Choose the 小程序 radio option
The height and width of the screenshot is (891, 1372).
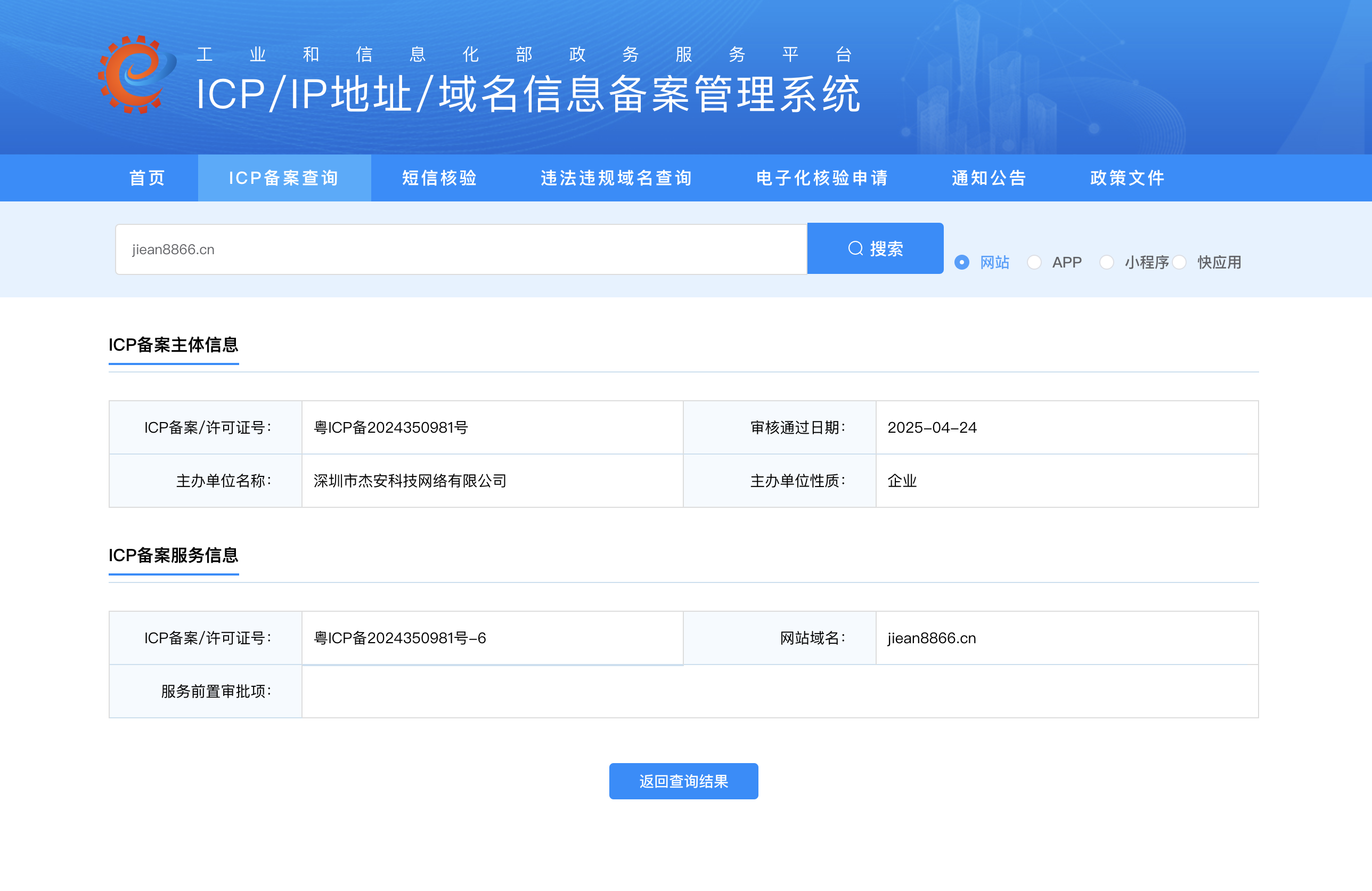click(x=1106, y=262)
